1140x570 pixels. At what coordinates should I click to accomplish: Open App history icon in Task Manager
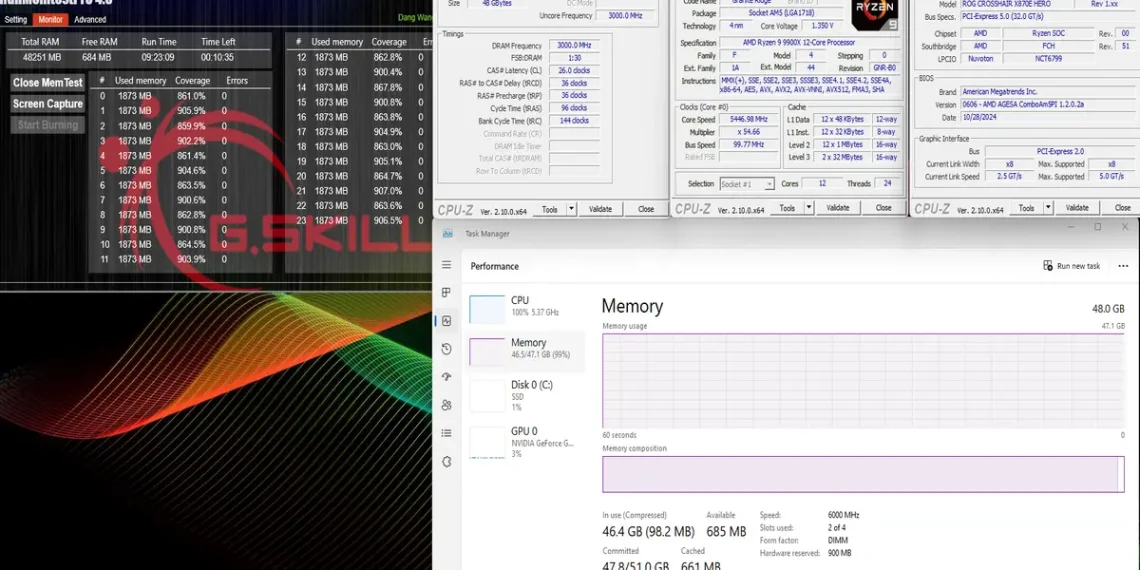tap(446, 349)
